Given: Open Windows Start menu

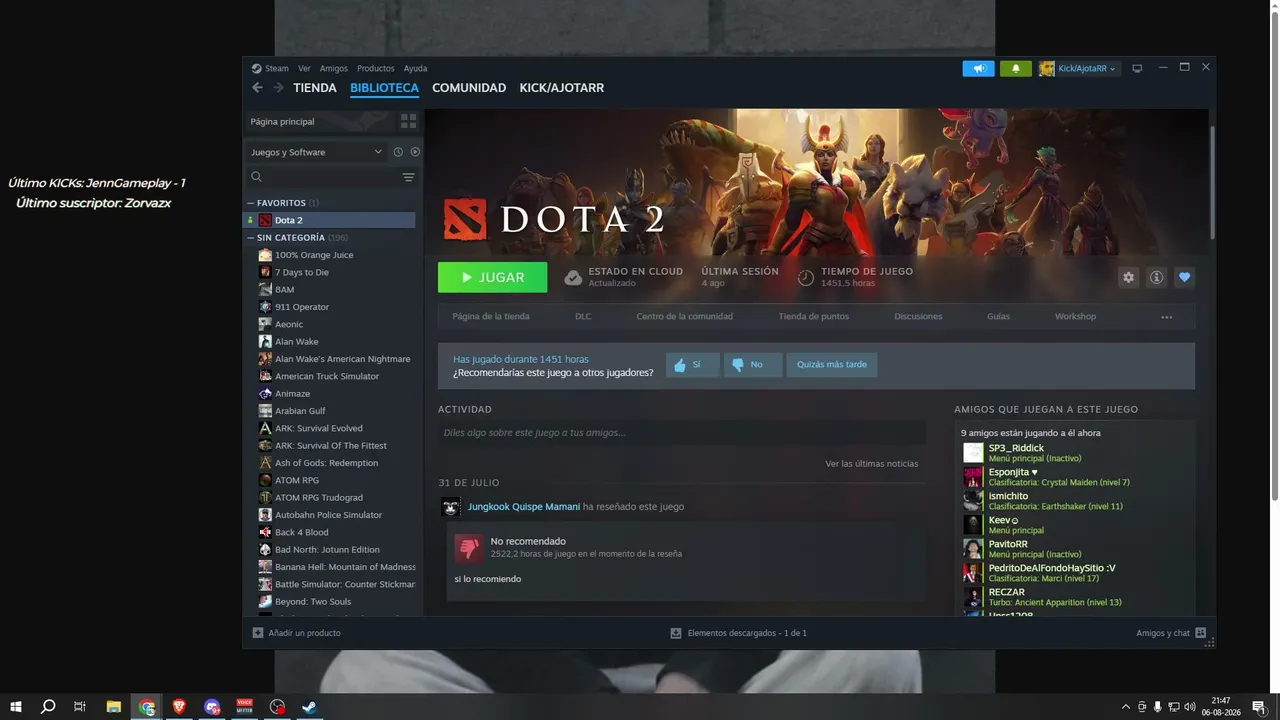Looking at the screenshot, I should [x=16, y=707].
